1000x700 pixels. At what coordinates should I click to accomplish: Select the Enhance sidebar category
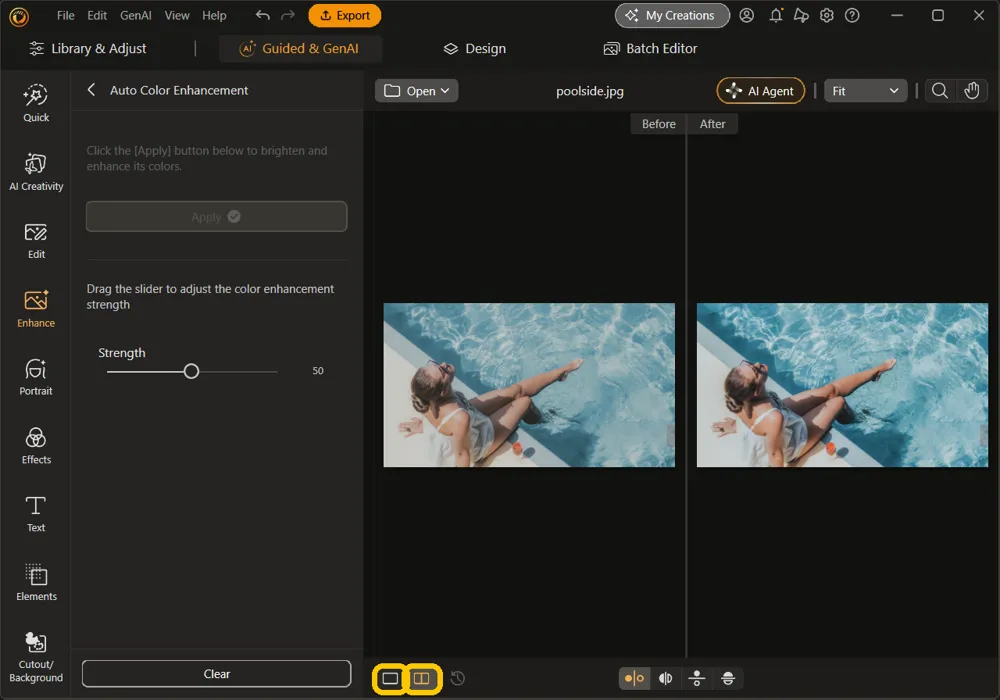pos(36,309)
